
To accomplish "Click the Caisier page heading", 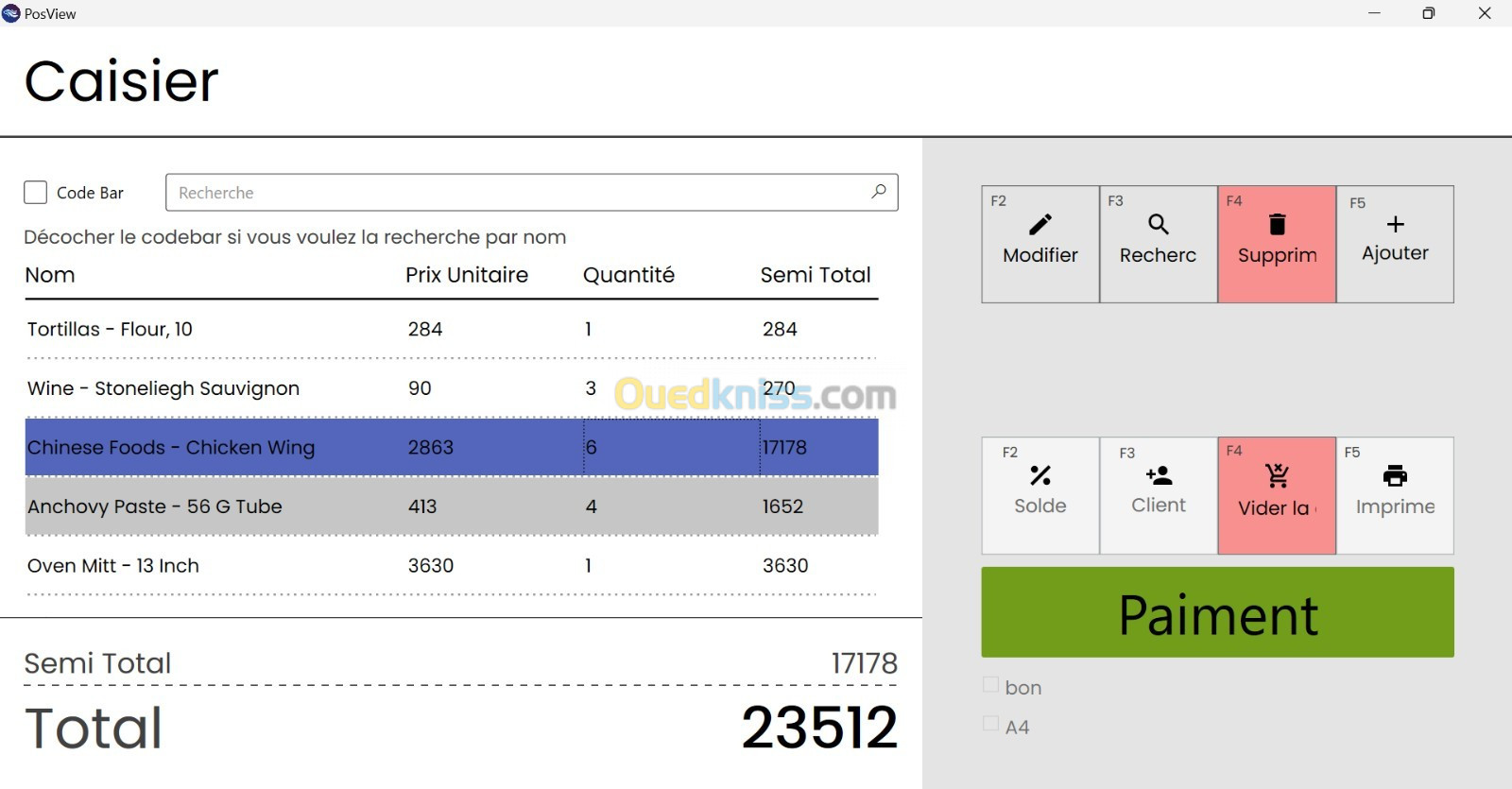I will tap(121, 80).
